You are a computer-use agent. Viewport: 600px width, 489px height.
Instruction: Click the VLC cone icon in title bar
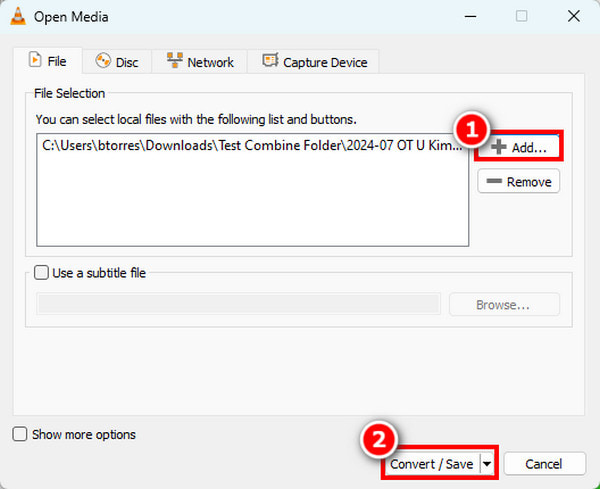(18, 16)
